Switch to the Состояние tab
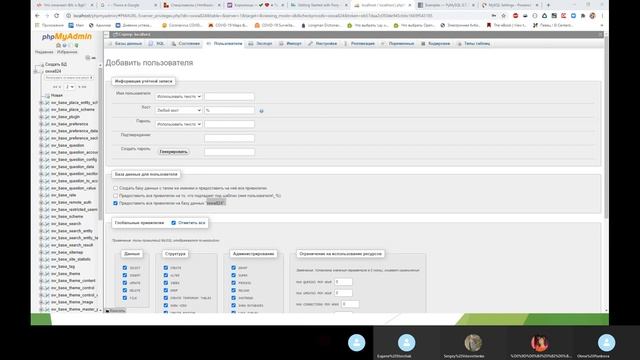The height and width of the screenshot is (360, 640). 186,44
